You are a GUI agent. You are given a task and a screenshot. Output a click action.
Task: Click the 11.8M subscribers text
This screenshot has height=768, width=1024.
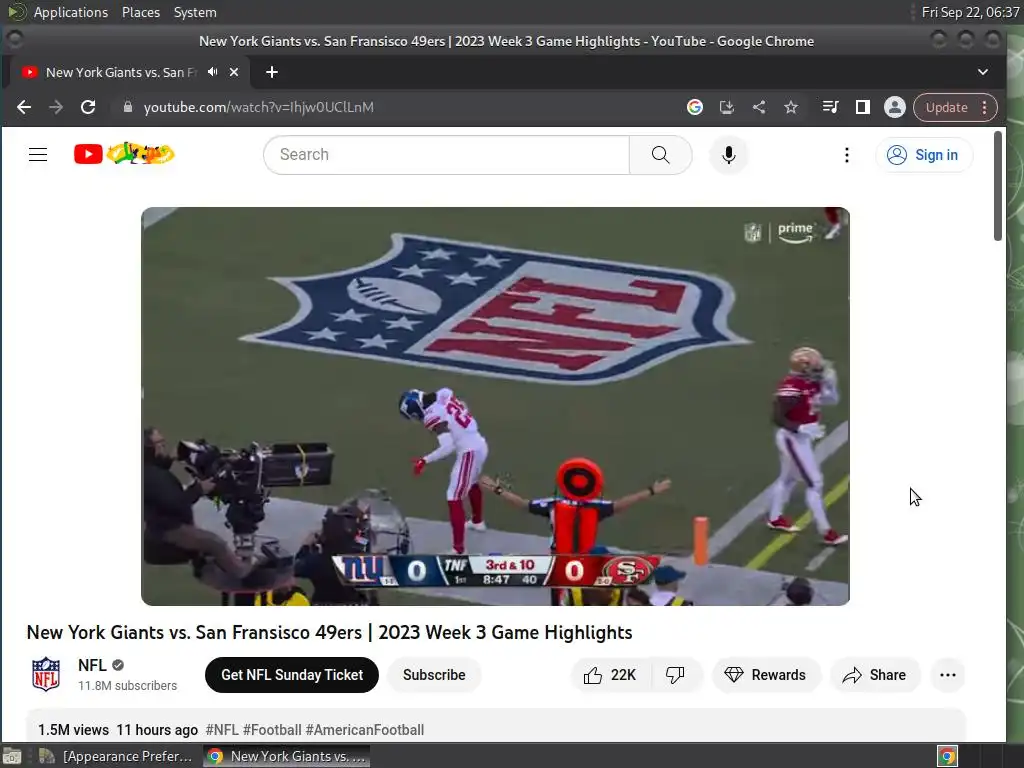(127, 685)
